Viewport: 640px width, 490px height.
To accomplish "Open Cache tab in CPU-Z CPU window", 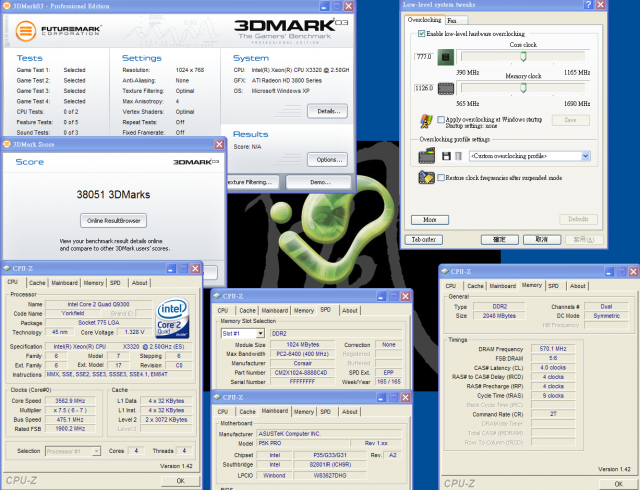I will 37,283.
